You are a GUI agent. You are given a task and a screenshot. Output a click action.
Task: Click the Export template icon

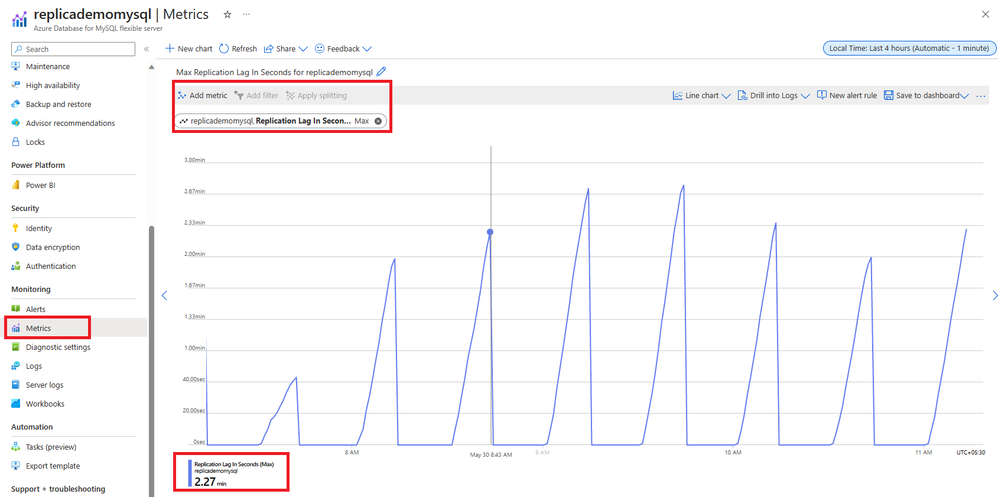pos(16,466)
